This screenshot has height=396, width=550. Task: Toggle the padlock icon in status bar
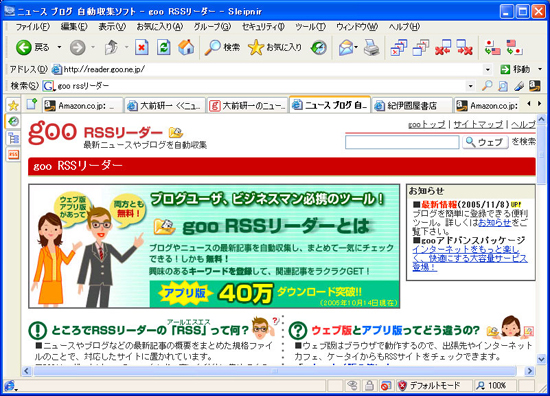[369, 386]
